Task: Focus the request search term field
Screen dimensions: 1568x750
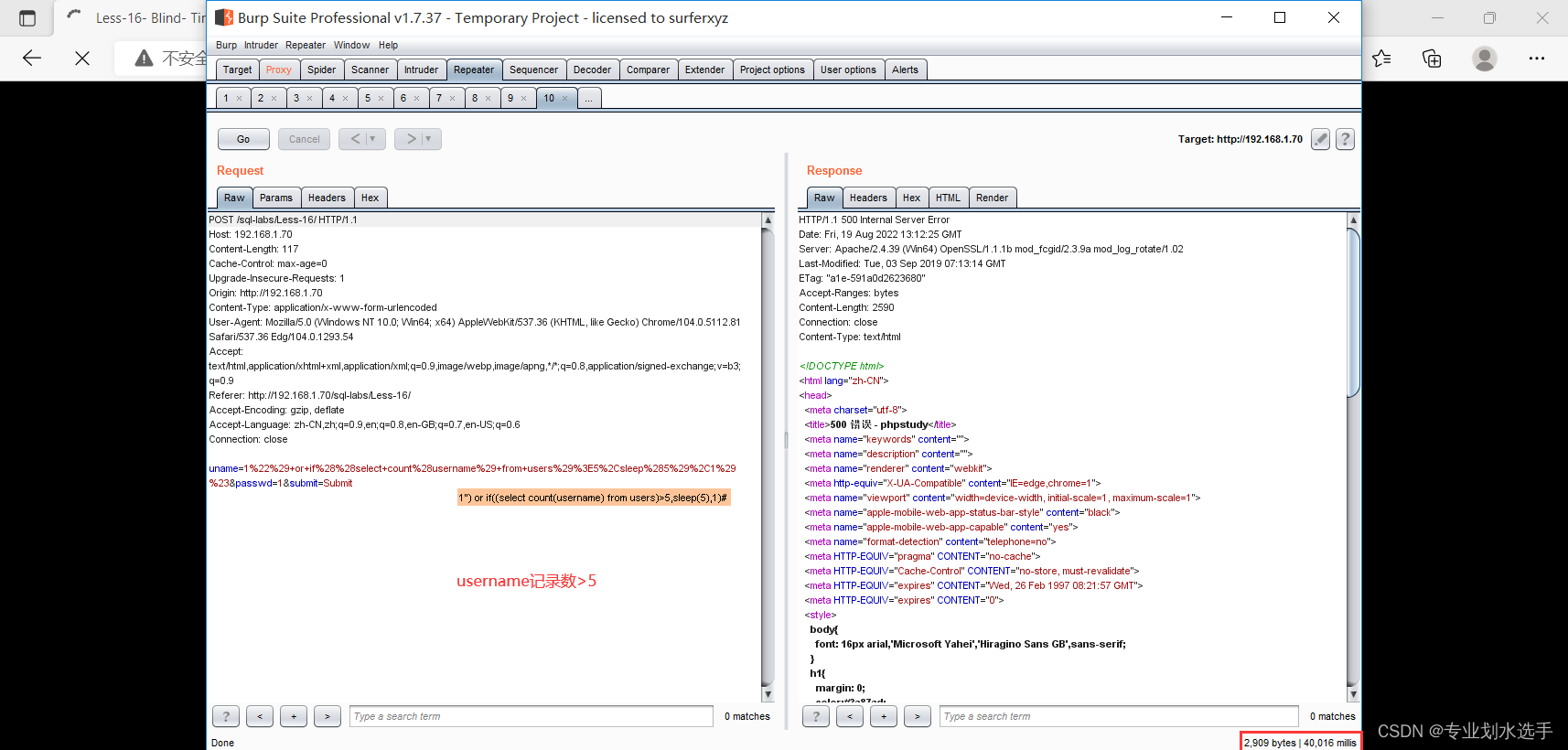Action: click(x=532, y=716)
